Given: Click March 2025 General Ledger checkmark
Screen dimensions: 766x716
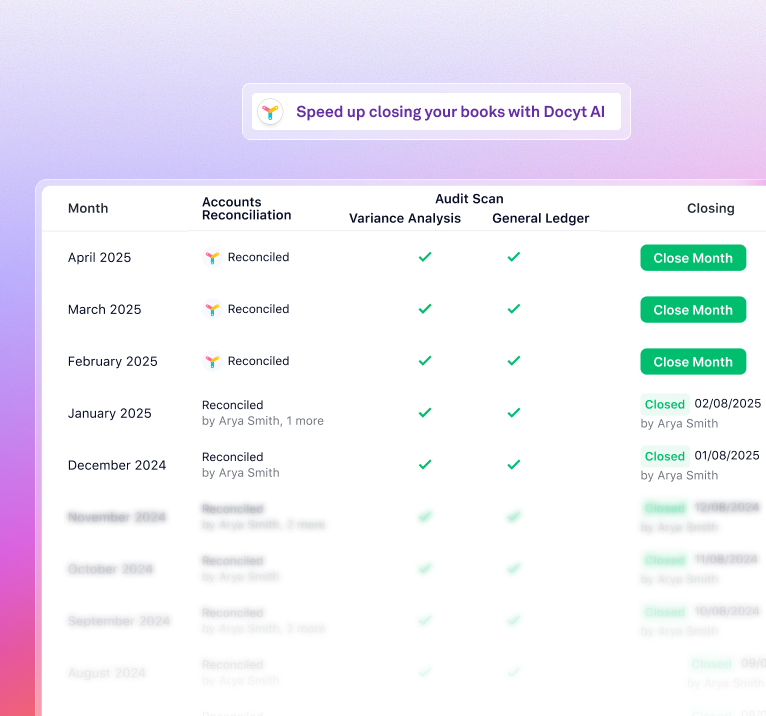Looking at the screenshot, I should click(514, 309).
